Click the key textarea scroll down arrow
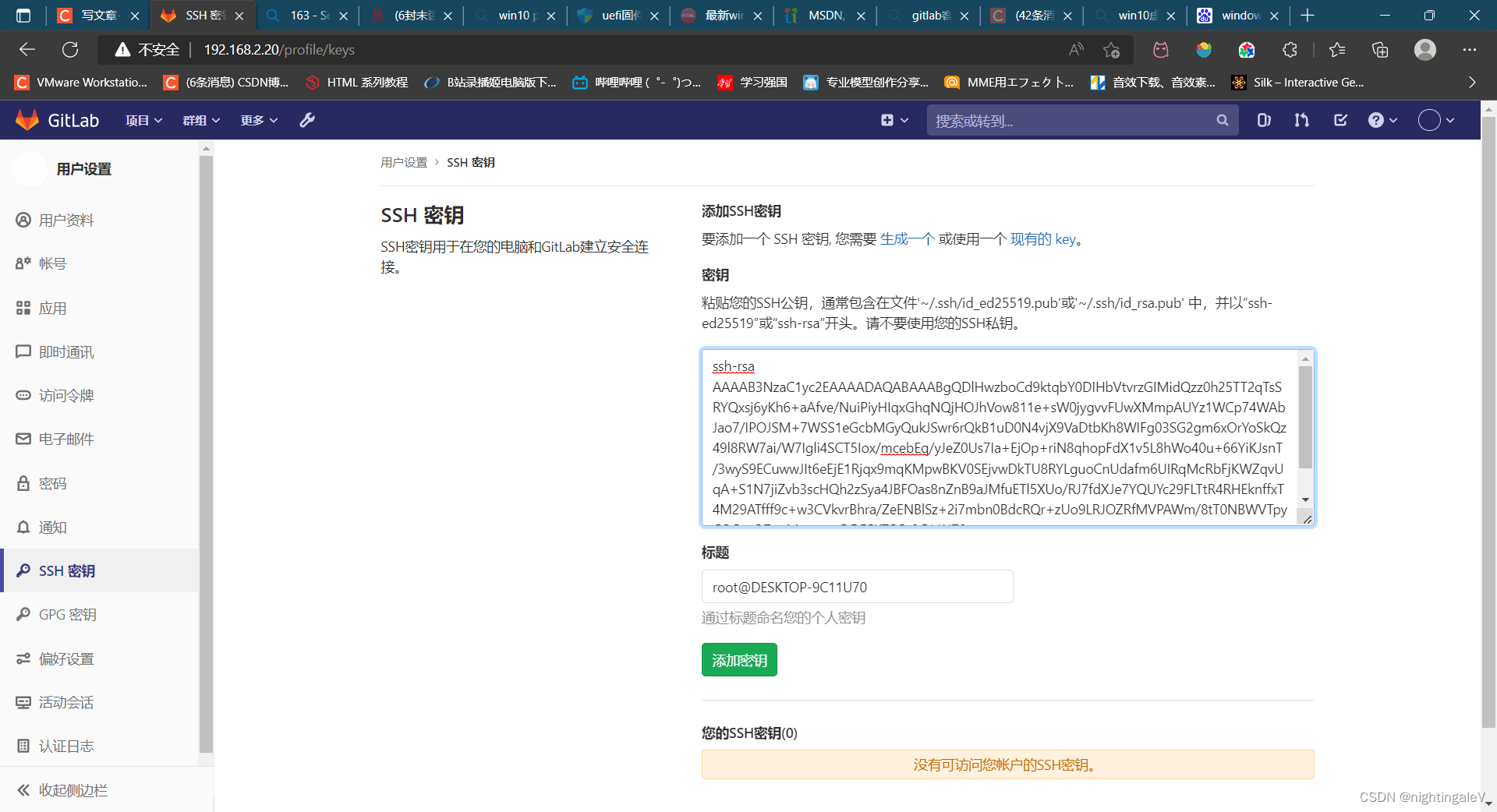This screenshot has height=812, width=1497. (x=1305, y=500)
